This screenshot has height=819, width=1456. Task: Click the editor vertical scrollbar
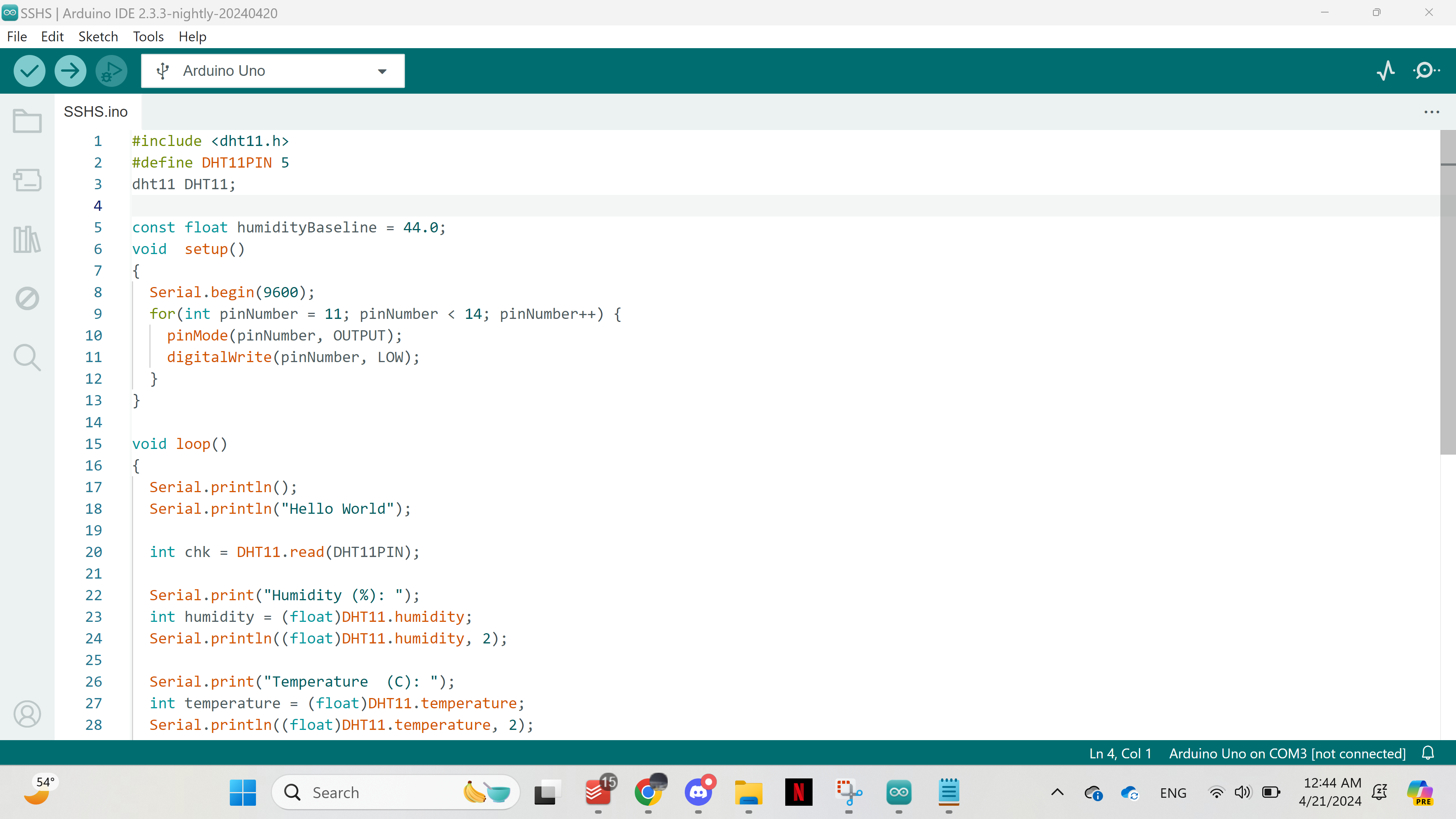pyautogui.click(x=1448, y=294)
